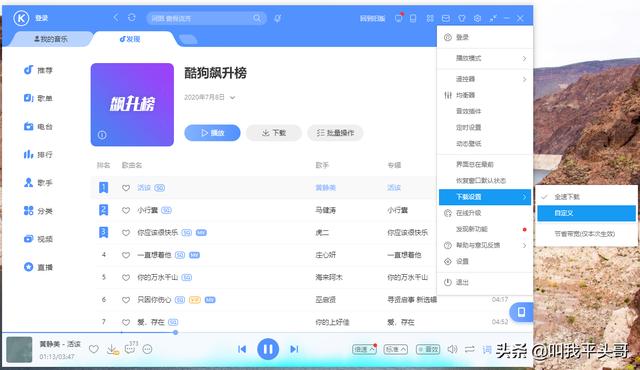Favorite song 你应该很快乐 with heart icon

coord(126,233)
